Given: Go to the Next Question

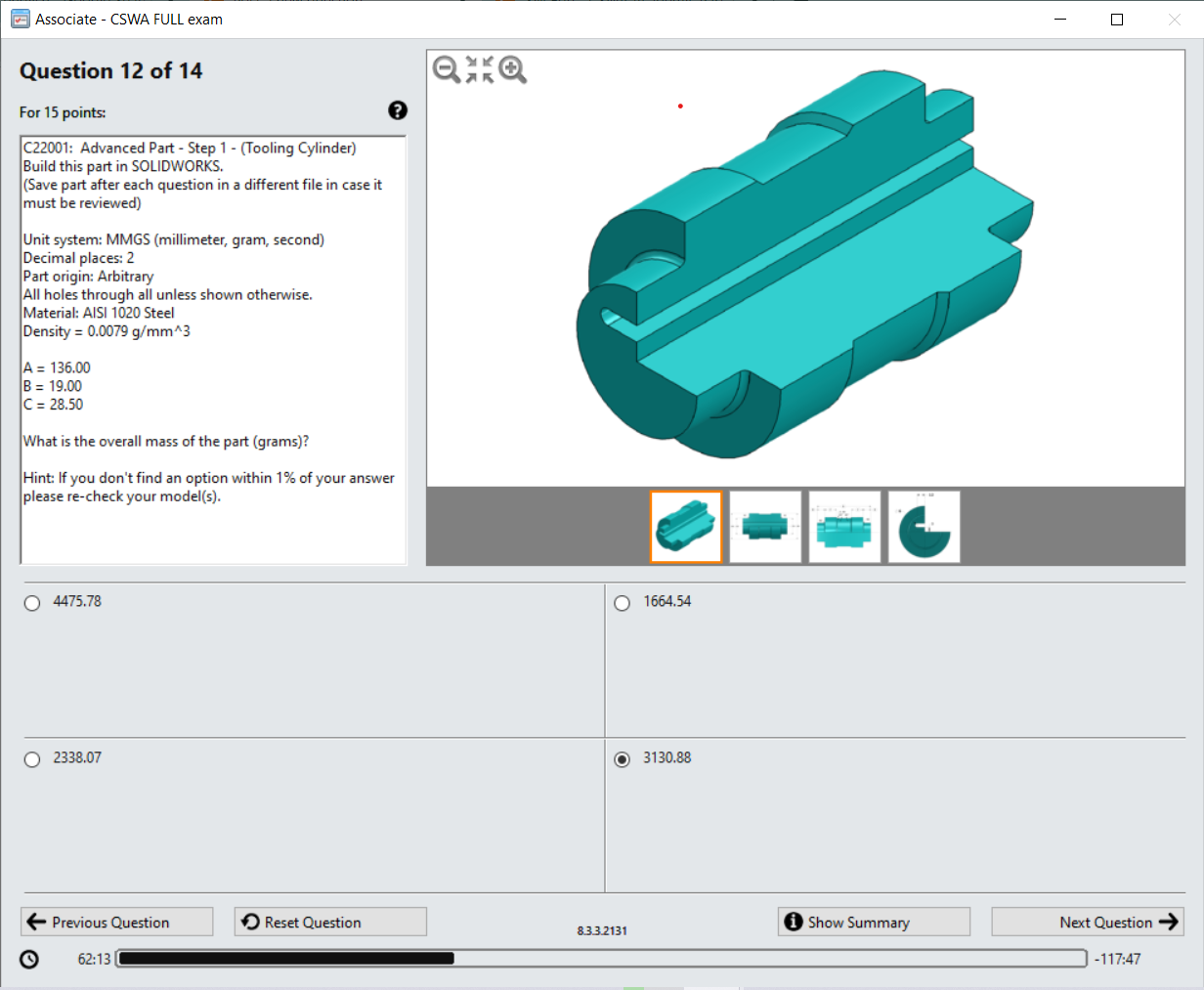Looking at the screenshot, I should click(x=1087, y=921).
